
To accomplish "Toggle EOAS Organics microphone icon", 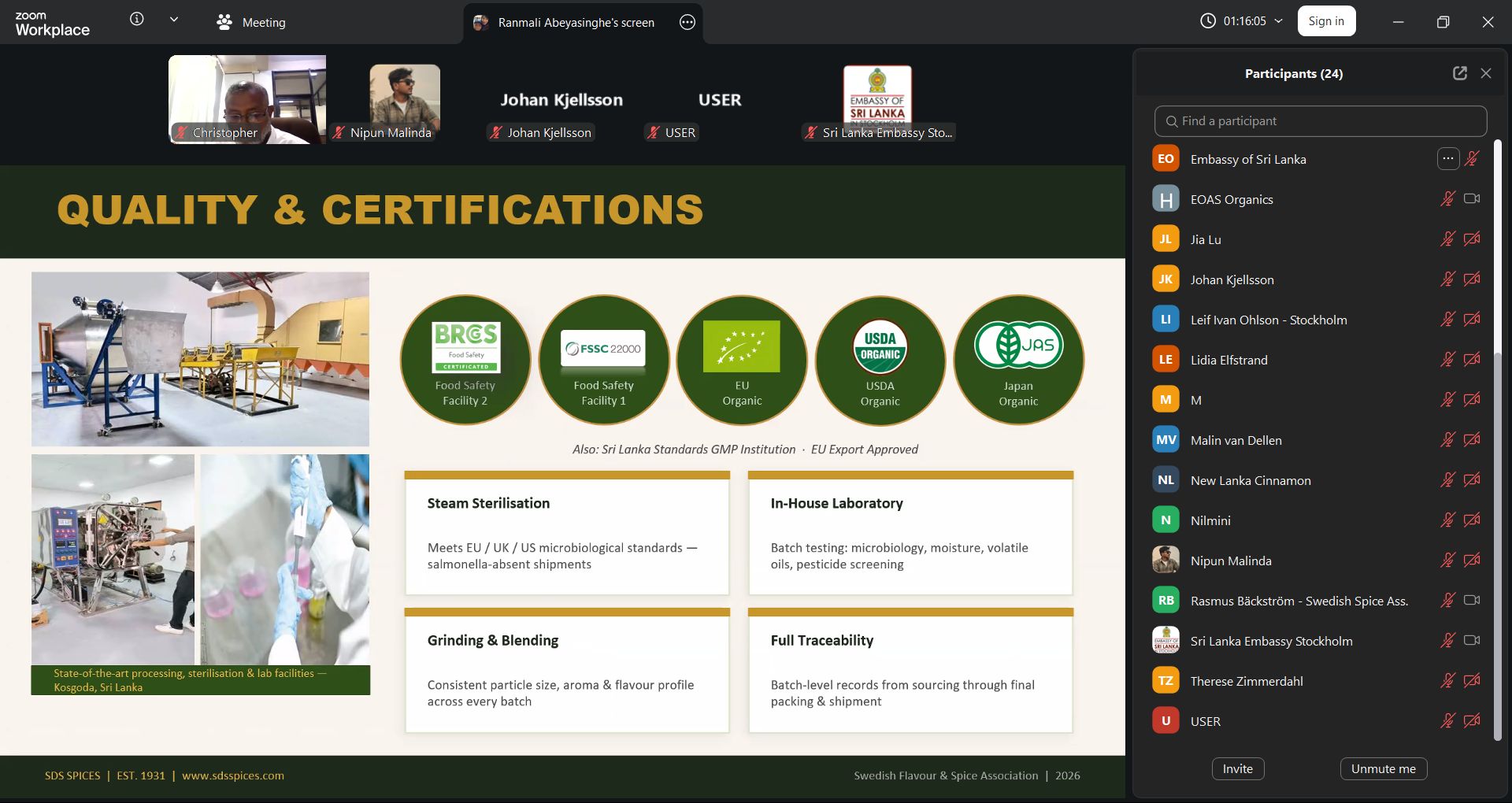I will (1447, 199).
